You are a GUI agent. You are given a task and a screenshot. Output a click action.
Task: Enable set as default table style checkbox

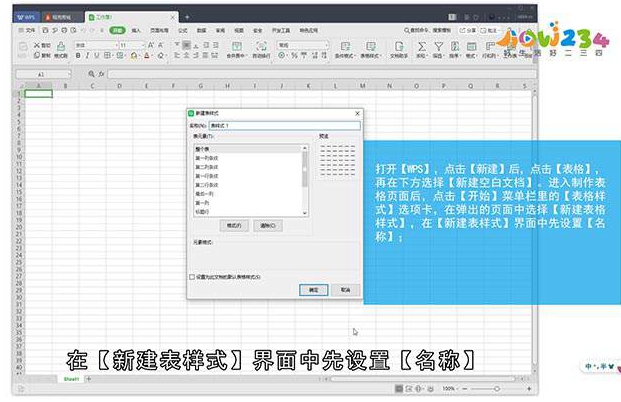tap(192, 277)
